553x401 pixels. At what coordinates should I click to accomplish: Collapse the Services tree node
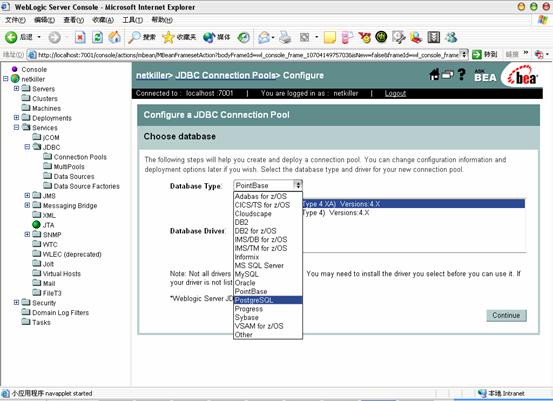pos(16,127)
